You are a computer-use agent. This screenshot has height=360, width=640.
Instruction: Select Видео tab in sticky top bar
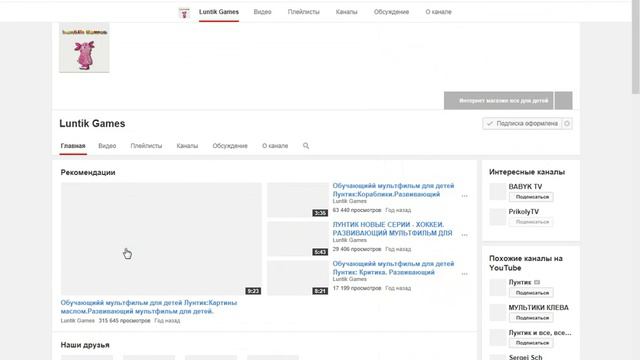[x=262, y=12]
